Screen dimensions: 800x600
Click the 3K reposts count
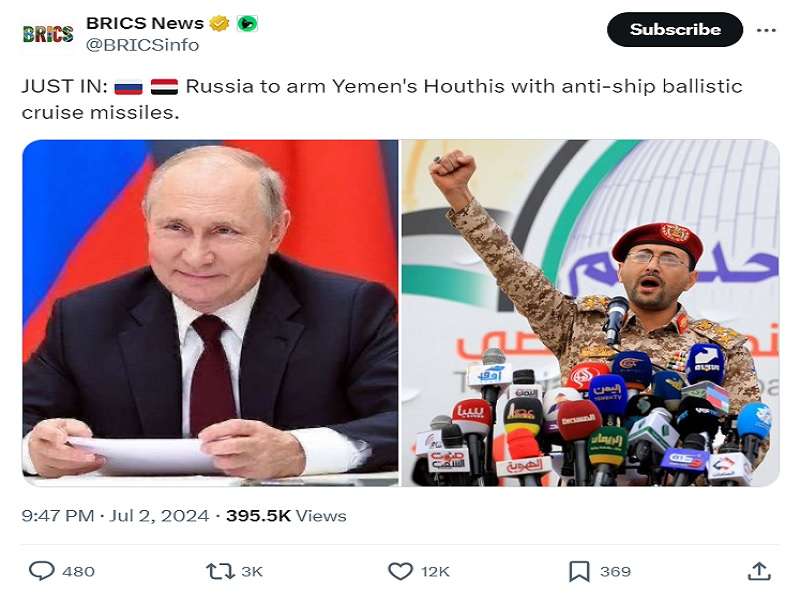click(252, 571)
